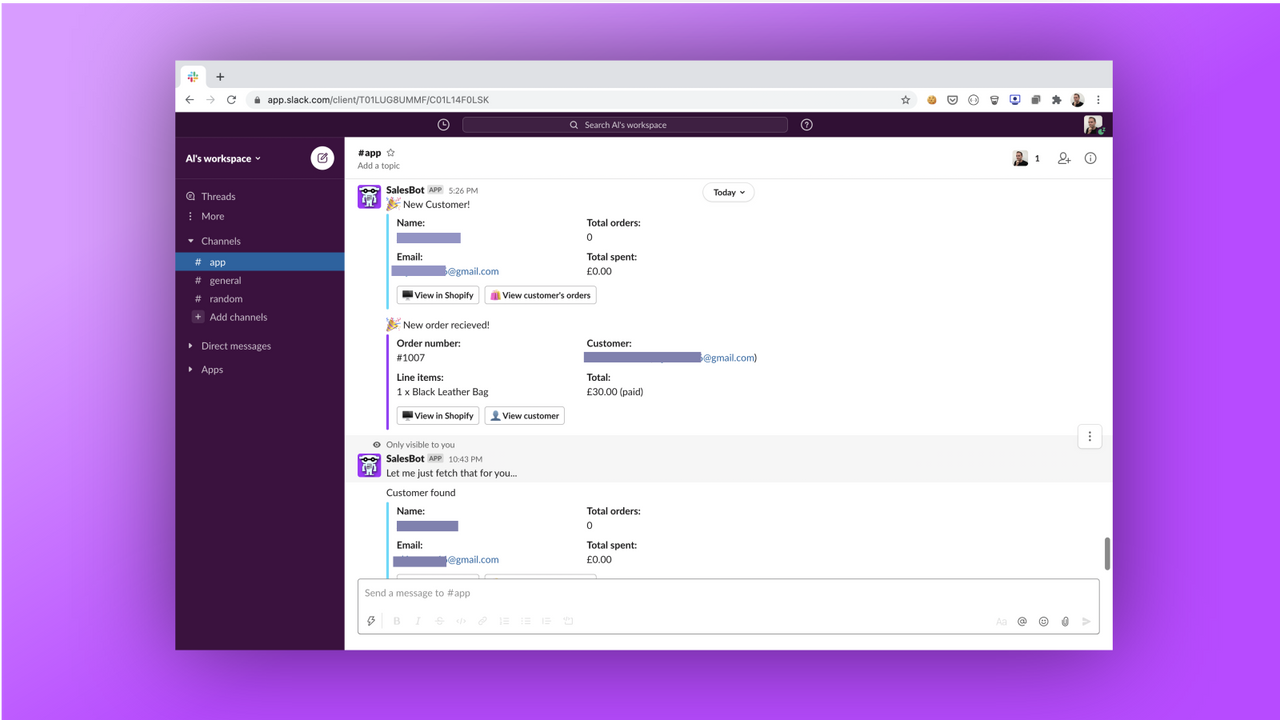Open the lightning bolt shortcuts menu
Screen dimensions: 1280x720
pyautogui.click(x=371, y=620)
